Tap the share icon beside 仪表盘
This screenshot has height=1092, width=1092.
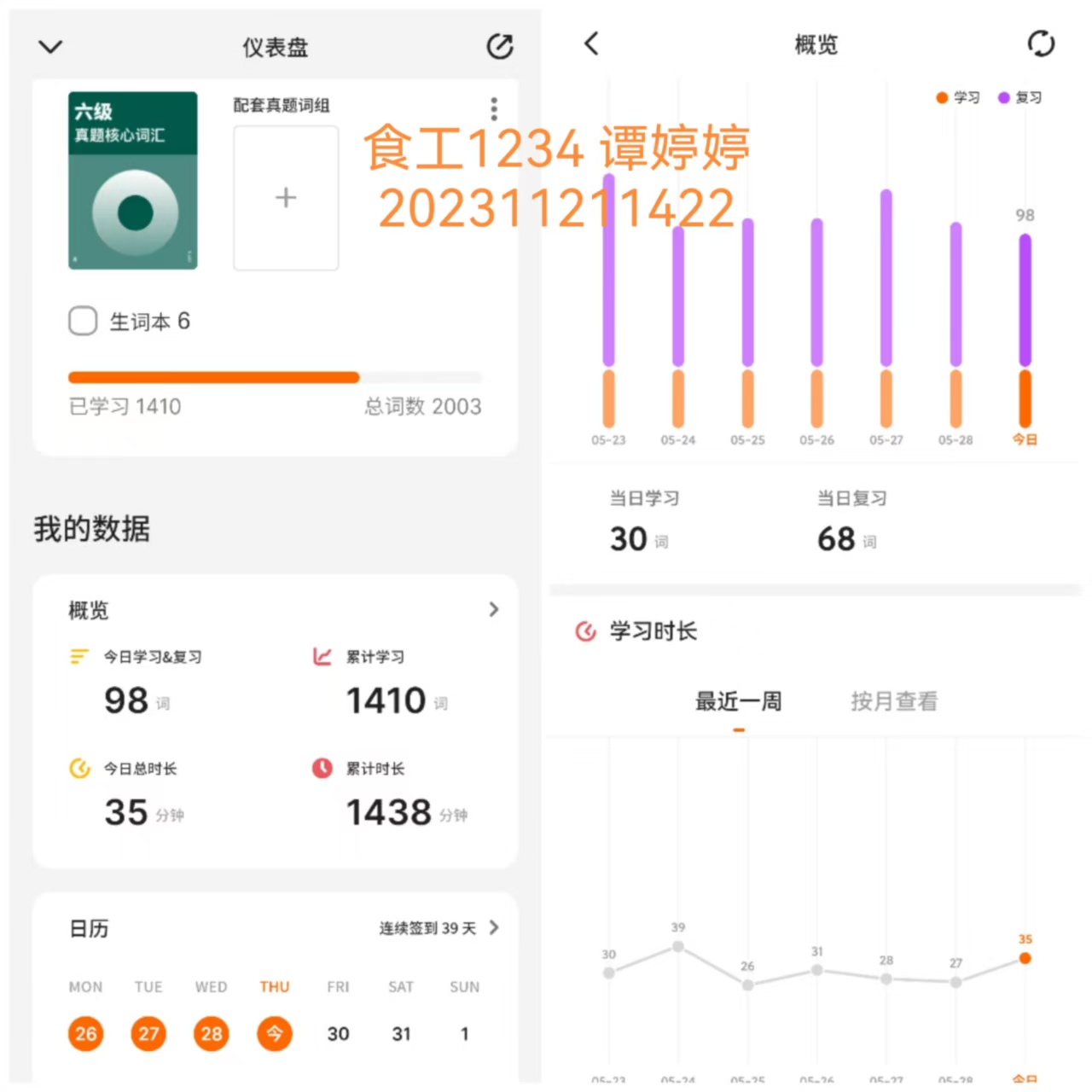pos(499,46)
